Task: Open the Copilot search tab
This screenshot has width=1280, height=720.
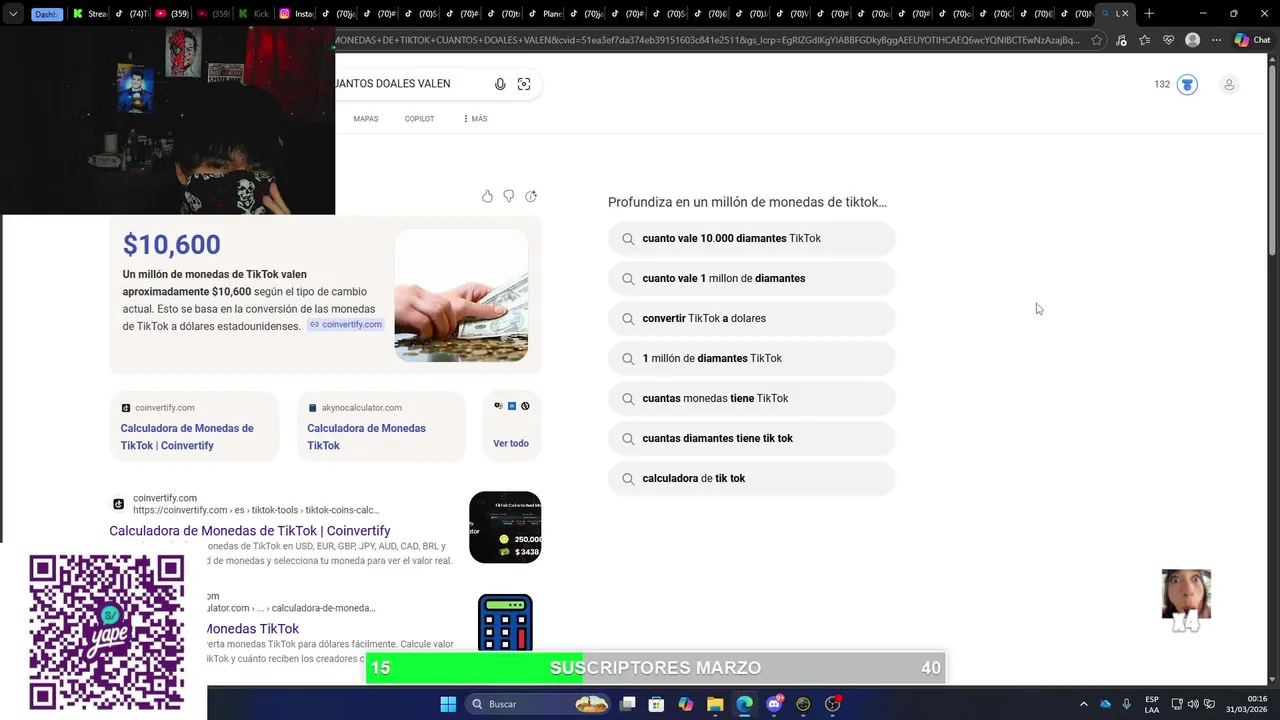Action: [x=419, y=119]
